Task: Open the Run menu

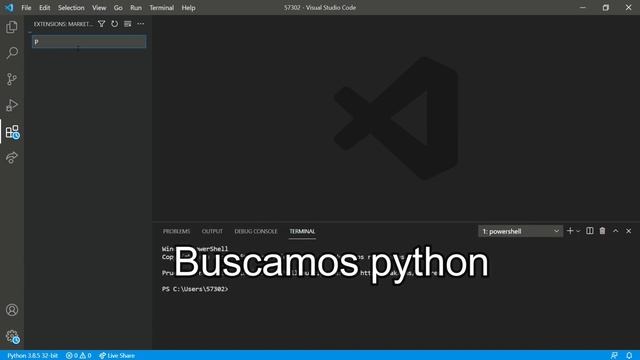Action: click(x=136, y=7)
